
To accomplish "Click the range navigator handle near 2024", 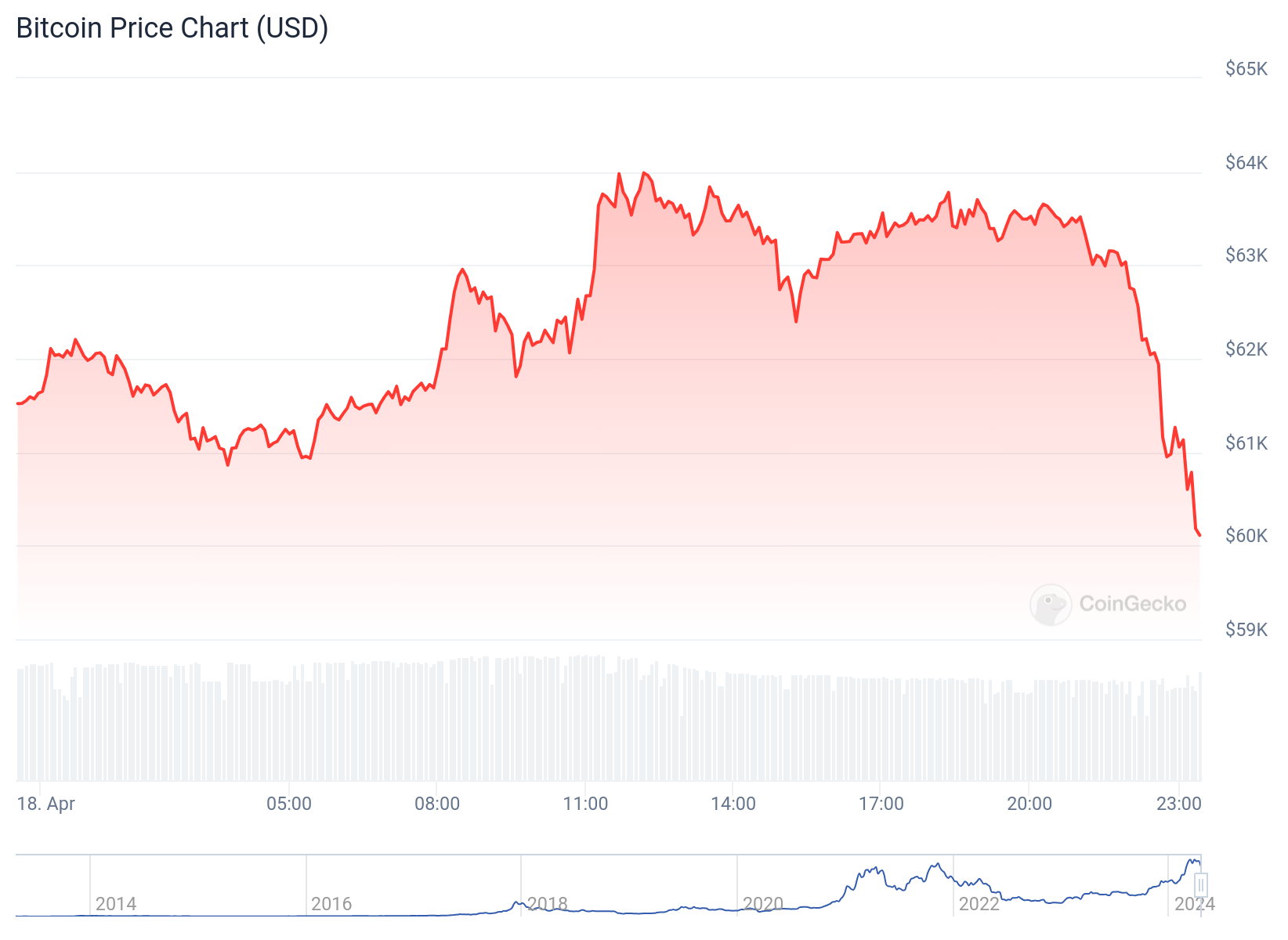I will point(1200,885).
